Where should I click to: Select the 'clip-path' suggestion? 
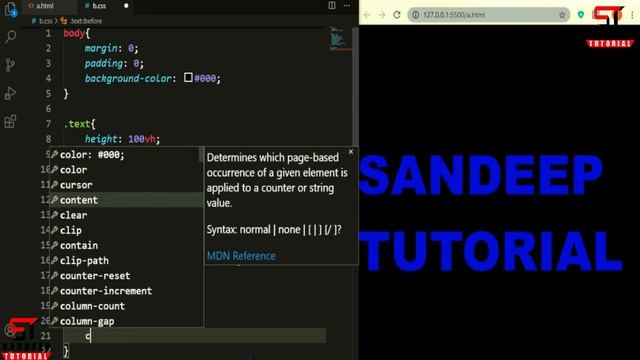pyautogui.click(x=126, y=260)
